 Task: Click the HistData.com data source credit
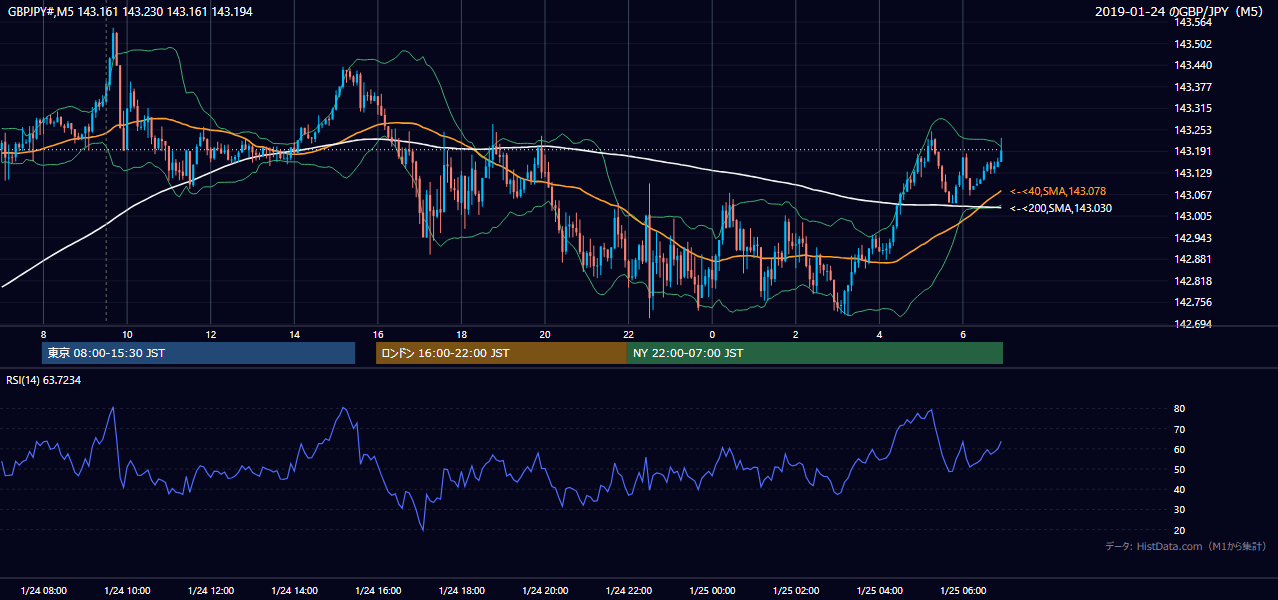pyautogui.click(x=1186, y=546)
